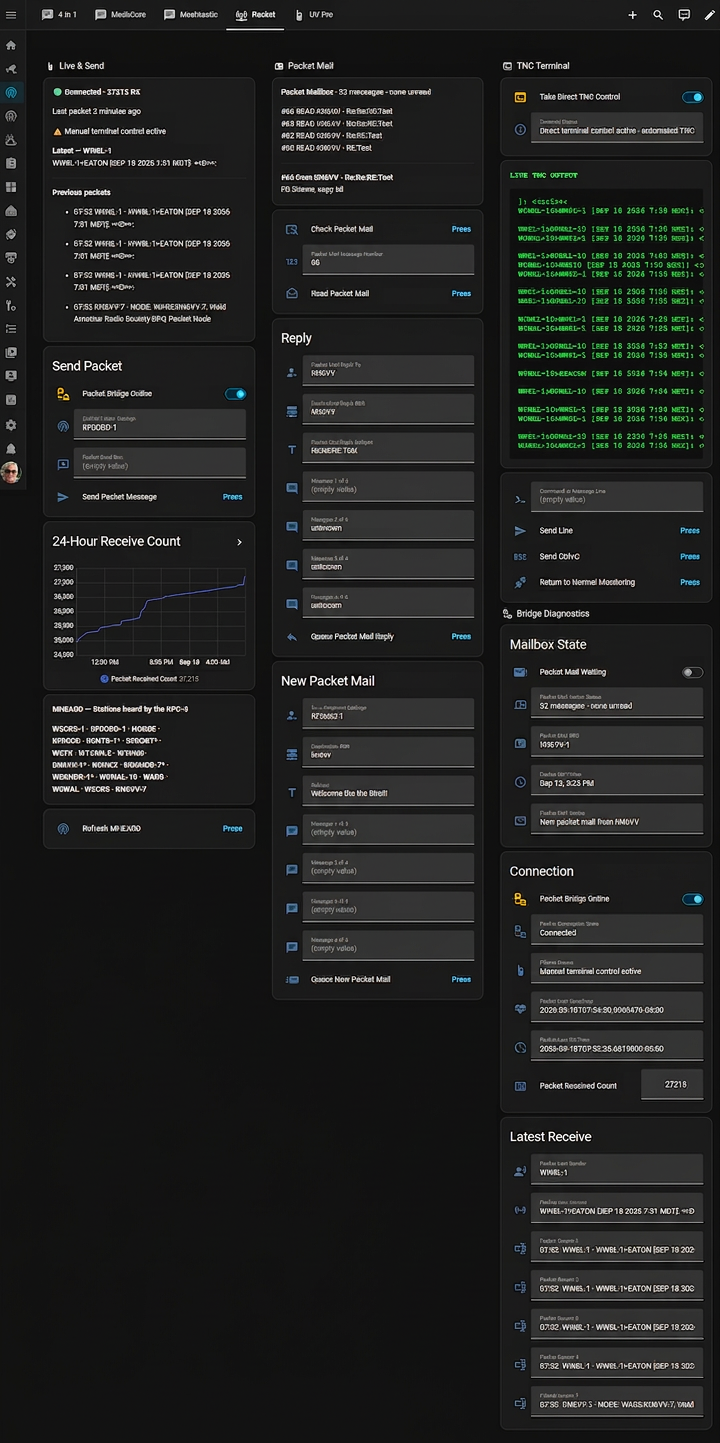Click Press beside Refresh MHEARD
The image size is (720, 1443).
[x=232, y=828]
